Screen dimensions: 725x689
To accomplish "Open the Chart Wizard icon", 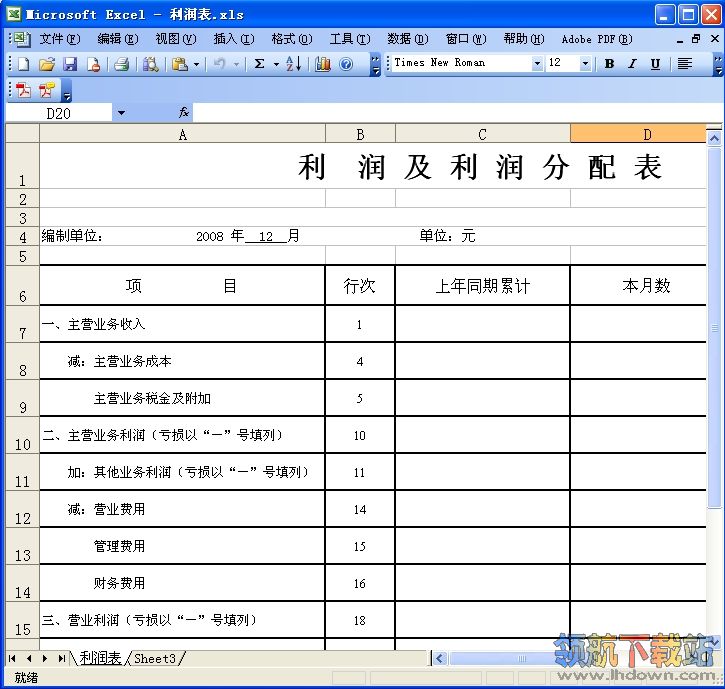I will point(323,64).
